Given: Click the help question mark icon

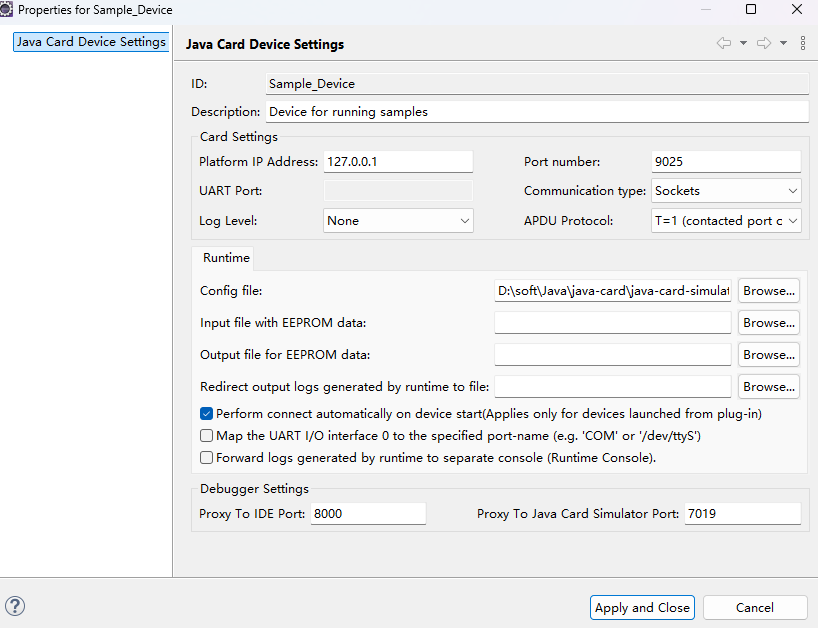Looking at the screenshot, I should (15, 606).
